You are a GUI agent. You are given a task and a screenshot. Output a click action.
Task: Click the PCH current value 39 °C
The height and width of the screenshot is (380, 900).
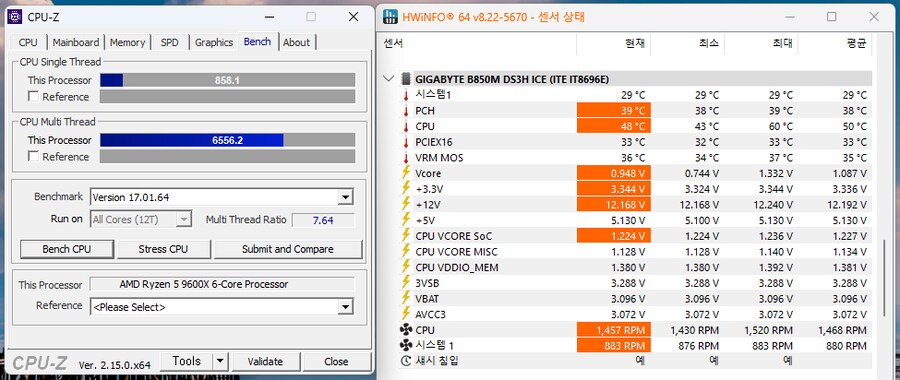pos(614,110)
